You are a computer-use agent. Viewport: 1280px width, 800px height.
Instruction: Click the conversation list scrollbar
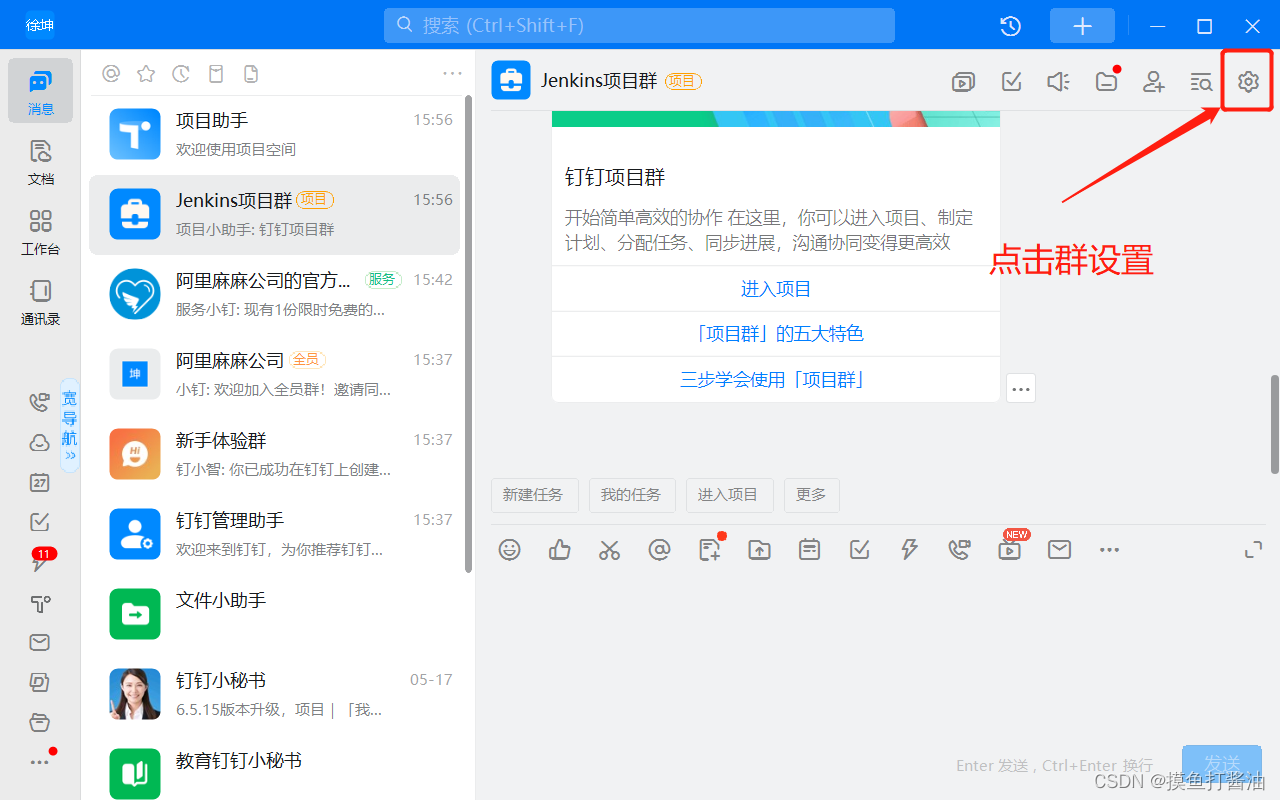point(469,335)
